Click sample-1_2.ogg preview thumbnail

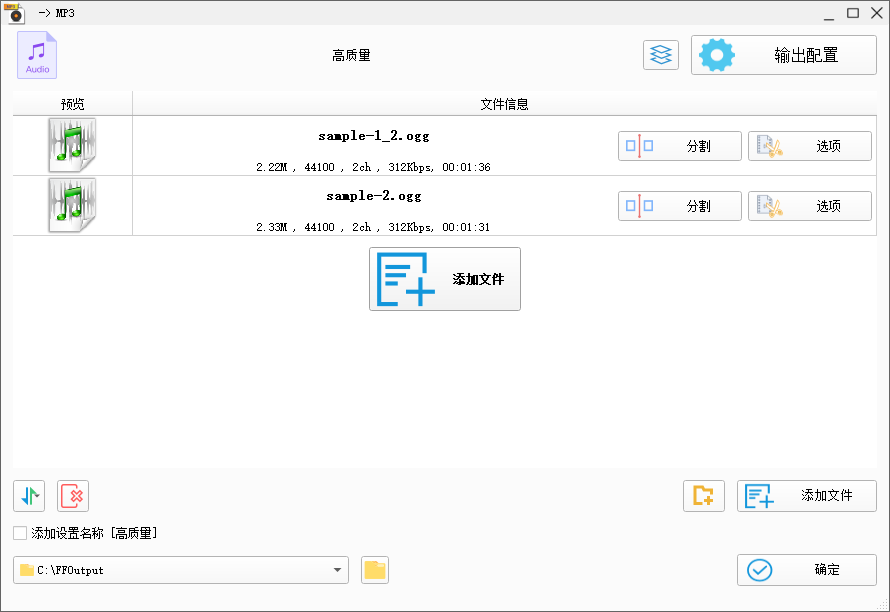(72, 145)
